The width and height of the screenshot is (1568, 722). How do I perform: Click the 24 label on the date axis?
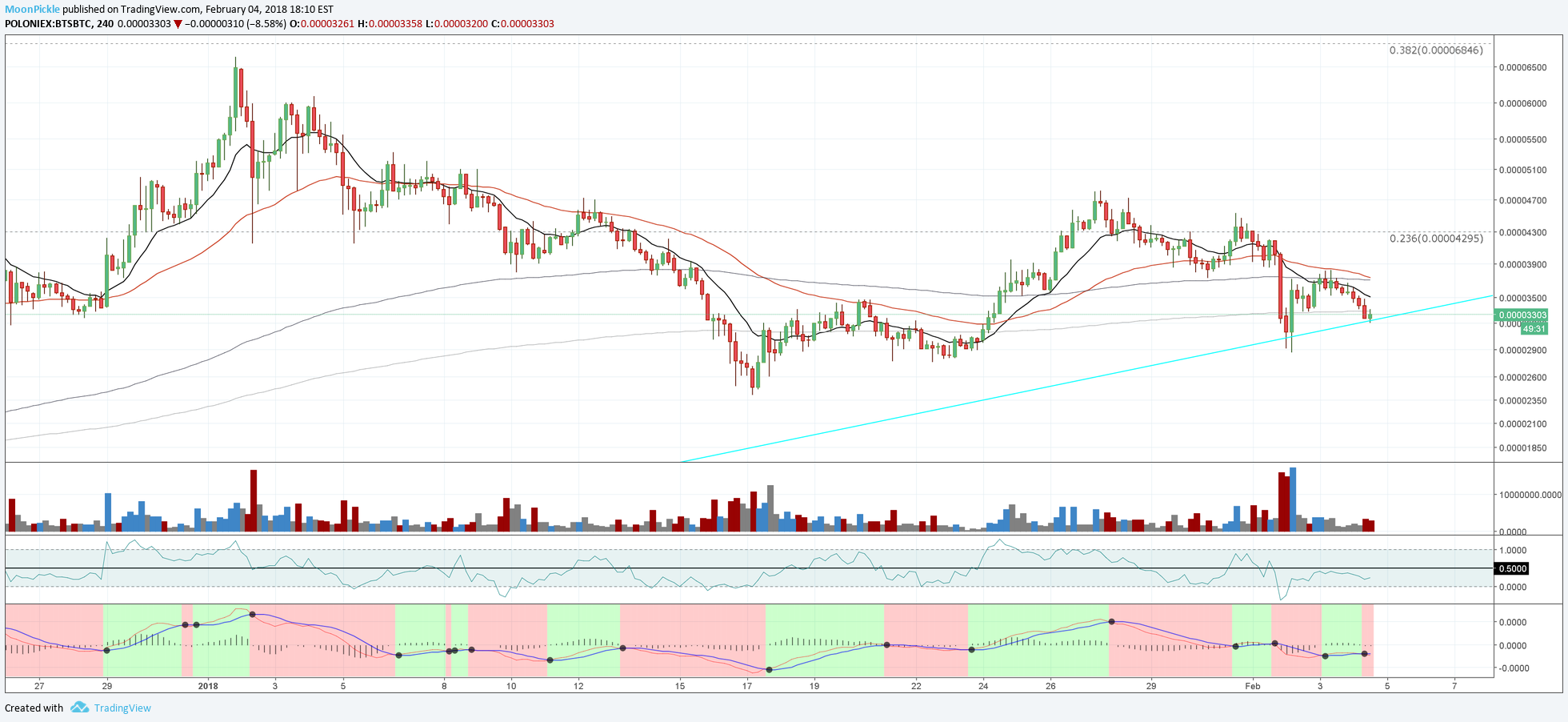(x=983, y=686)
